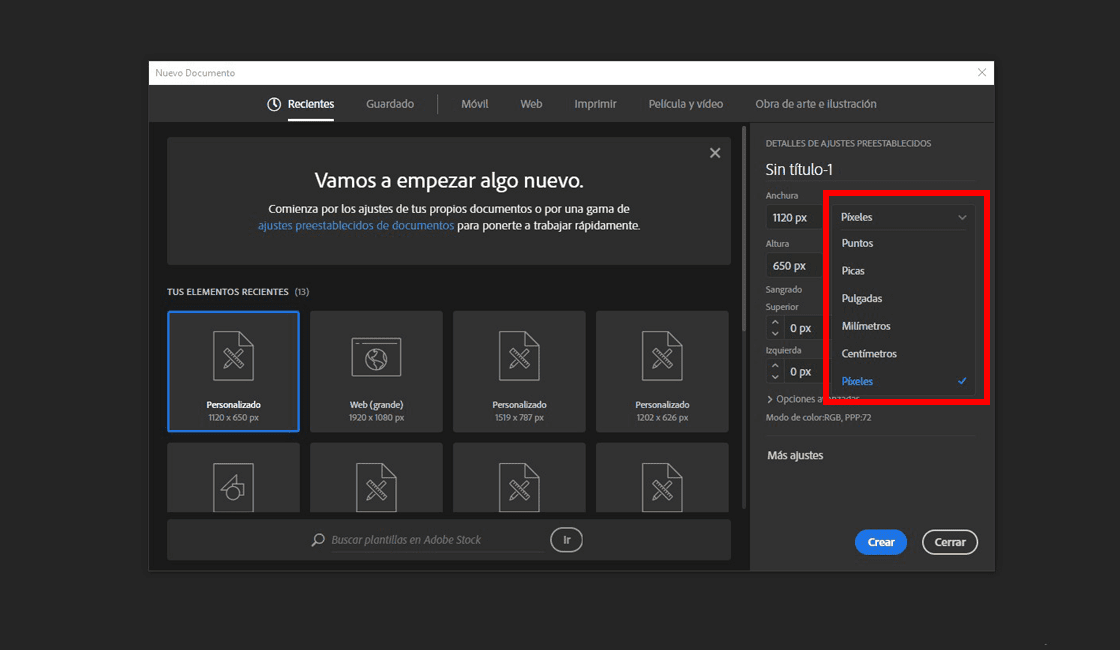Viewport: 1120px width, 650px height.
Task: Choose Puntos from the units list
Action: point(857,243)
